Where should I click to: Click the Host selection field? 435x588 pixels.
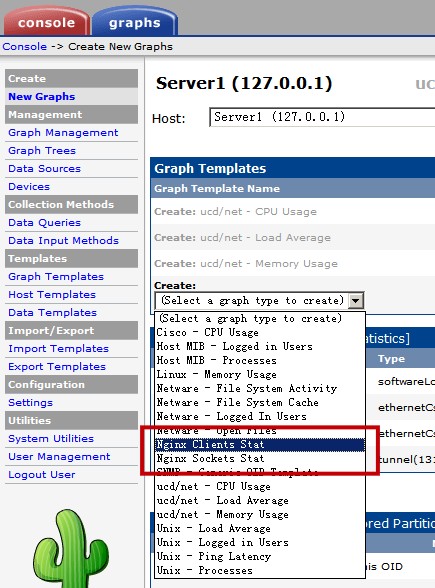(322, 117)
